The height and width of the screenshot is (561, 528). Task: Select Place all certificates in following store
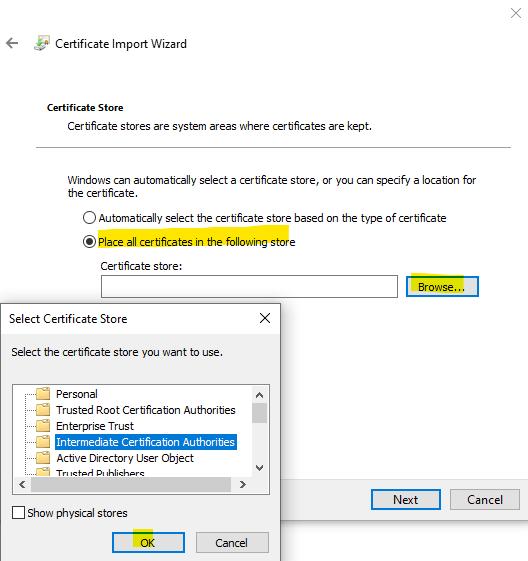click(89, 242)
